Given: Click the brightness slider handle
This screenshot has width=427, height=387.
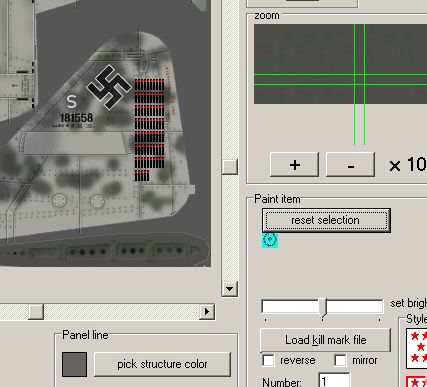Looking at the screenshot, I should coord(323,307).
